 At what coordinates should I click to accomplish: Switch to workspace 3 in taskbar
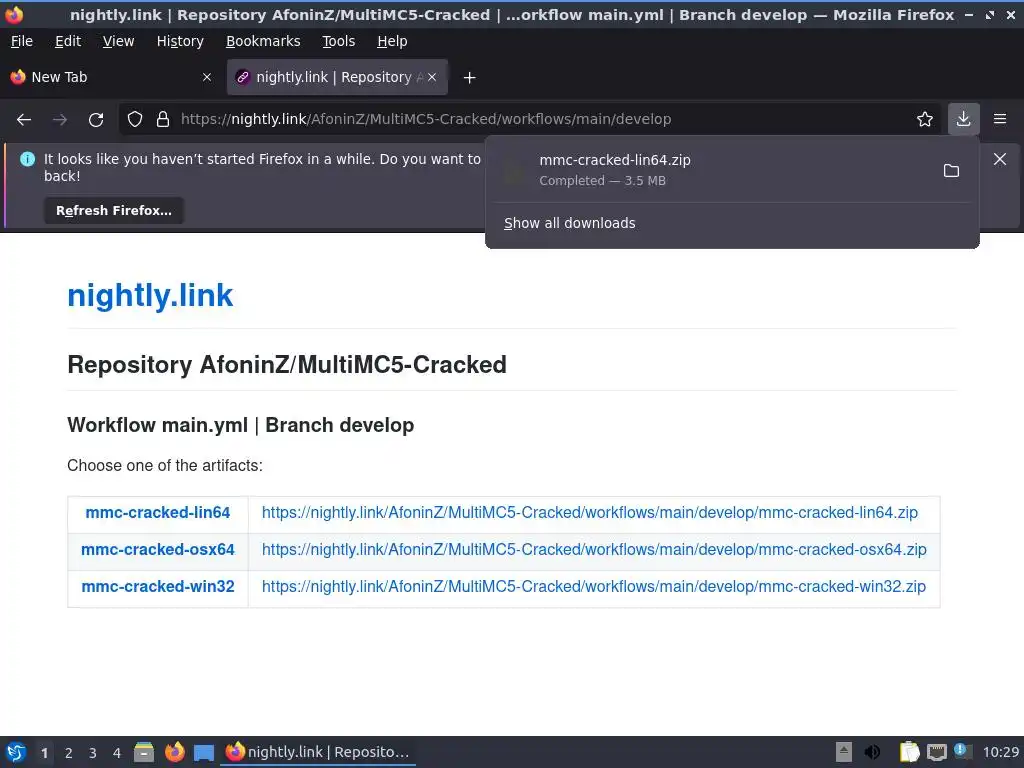(x=93, y=753)
